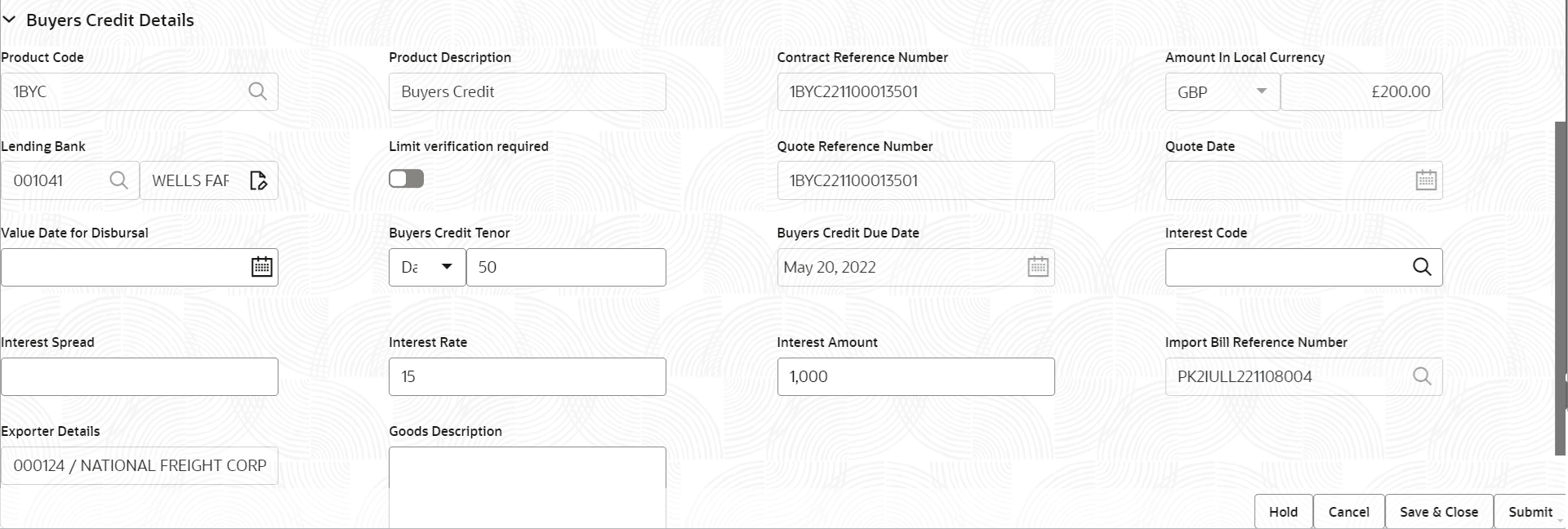Click Exporter Details field
This screenshot has height=529, width=1568.
140,465
